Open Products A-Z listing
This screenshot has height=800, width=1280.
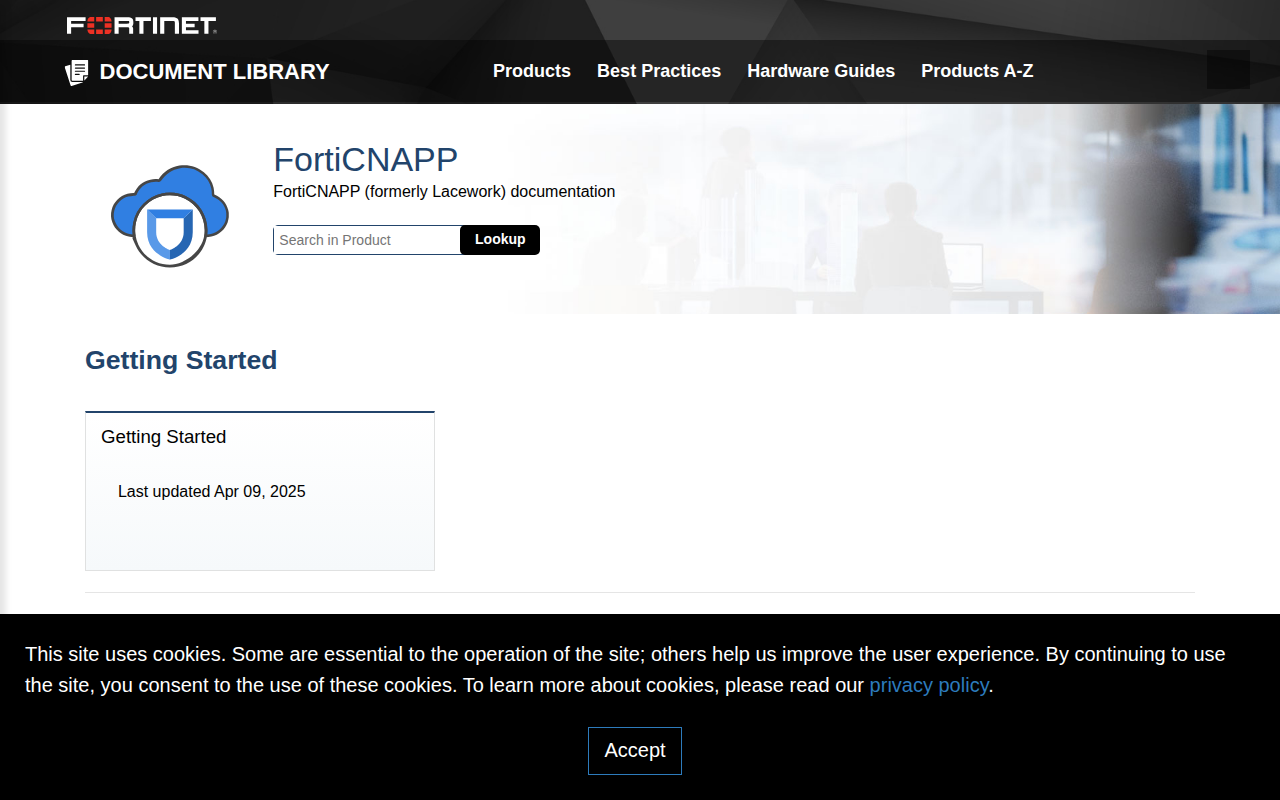coord(977,71)
